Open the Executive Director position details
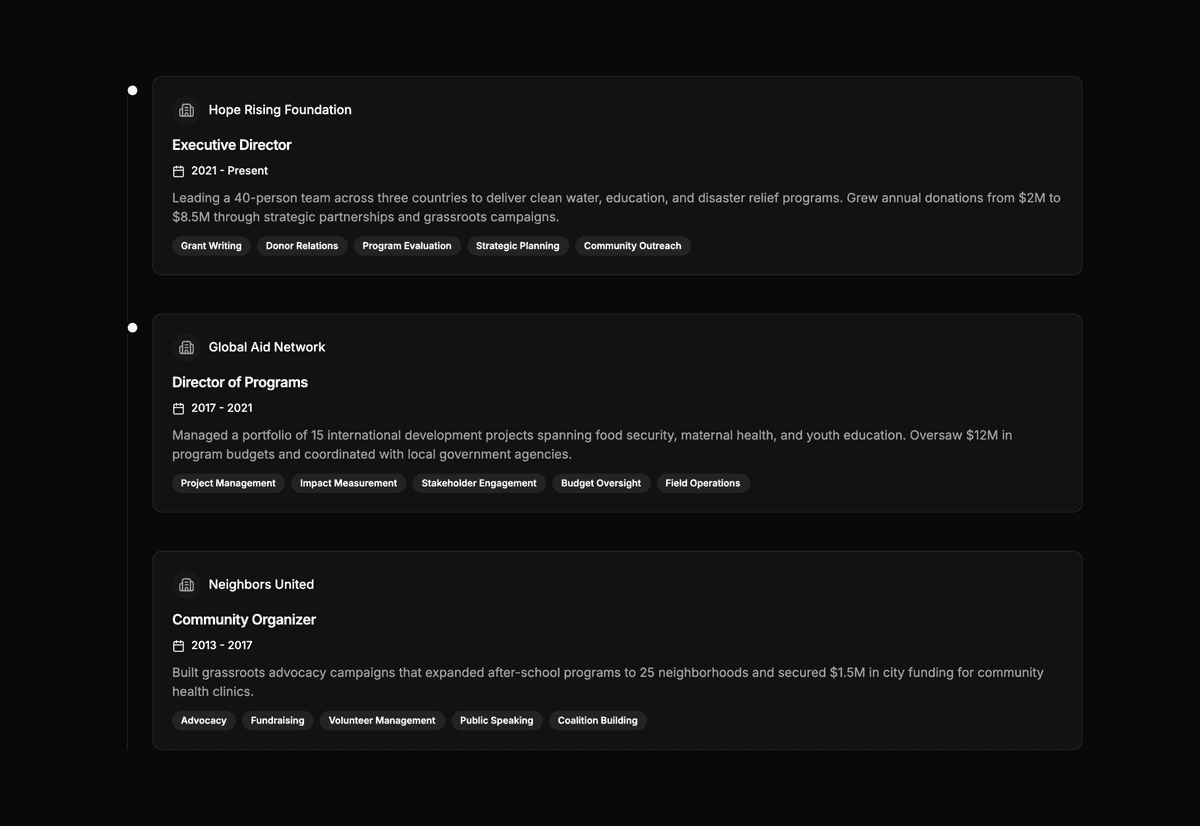The height and width of the screenshot is (826, 1200). click(231, 144)
